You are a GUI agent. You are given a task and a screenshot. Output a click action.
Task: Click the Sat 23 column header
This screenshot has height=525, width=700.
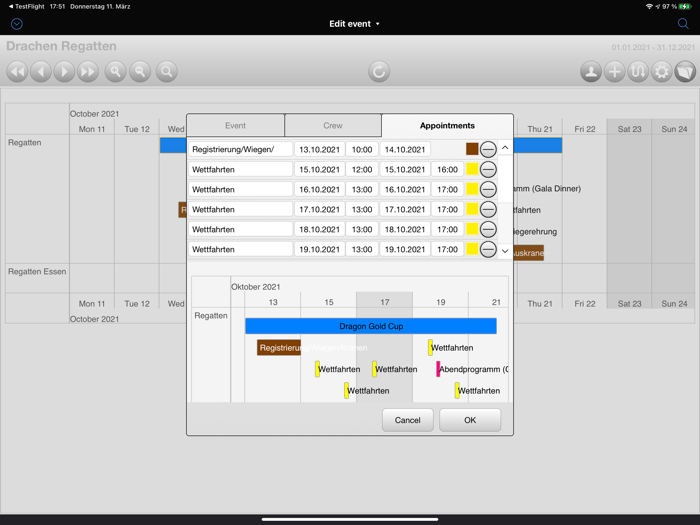[x=629, y=129]
